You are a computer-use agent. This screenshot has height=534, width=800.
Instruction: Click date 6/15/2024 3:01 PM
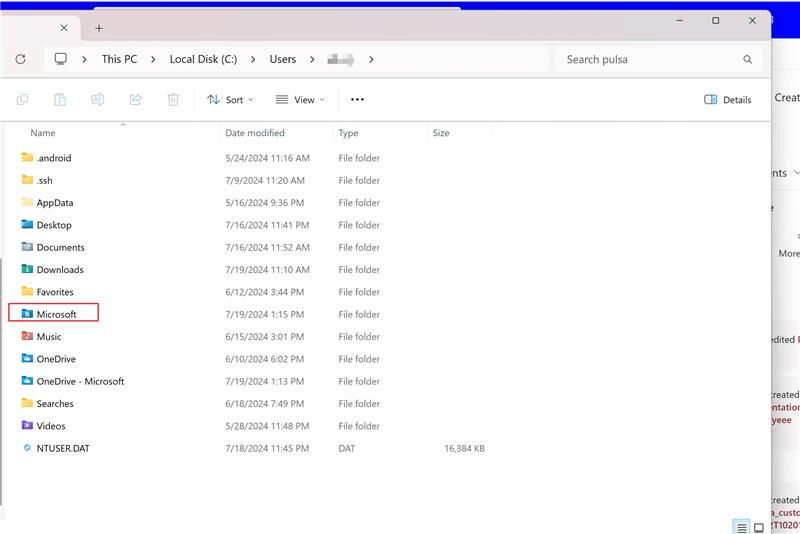264,337
